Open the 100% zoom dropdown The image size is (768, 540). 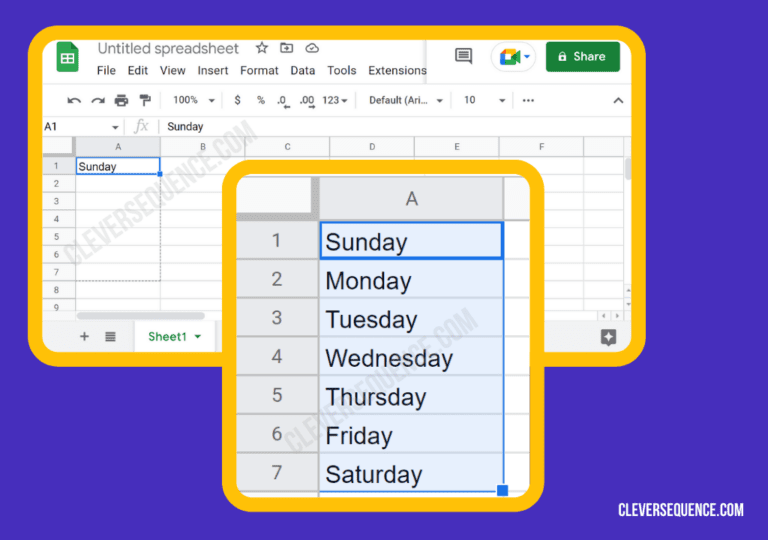pyautogui.click(x=194, y=100)
